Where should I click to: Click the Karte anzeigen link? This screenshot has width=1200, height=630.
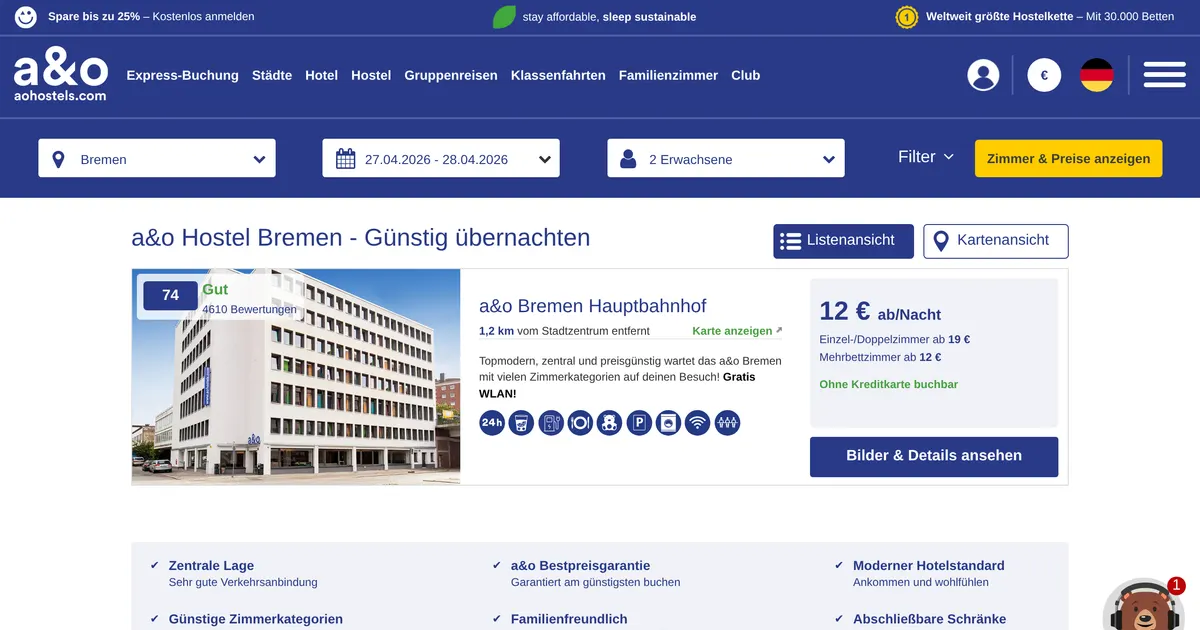[737, 331]
